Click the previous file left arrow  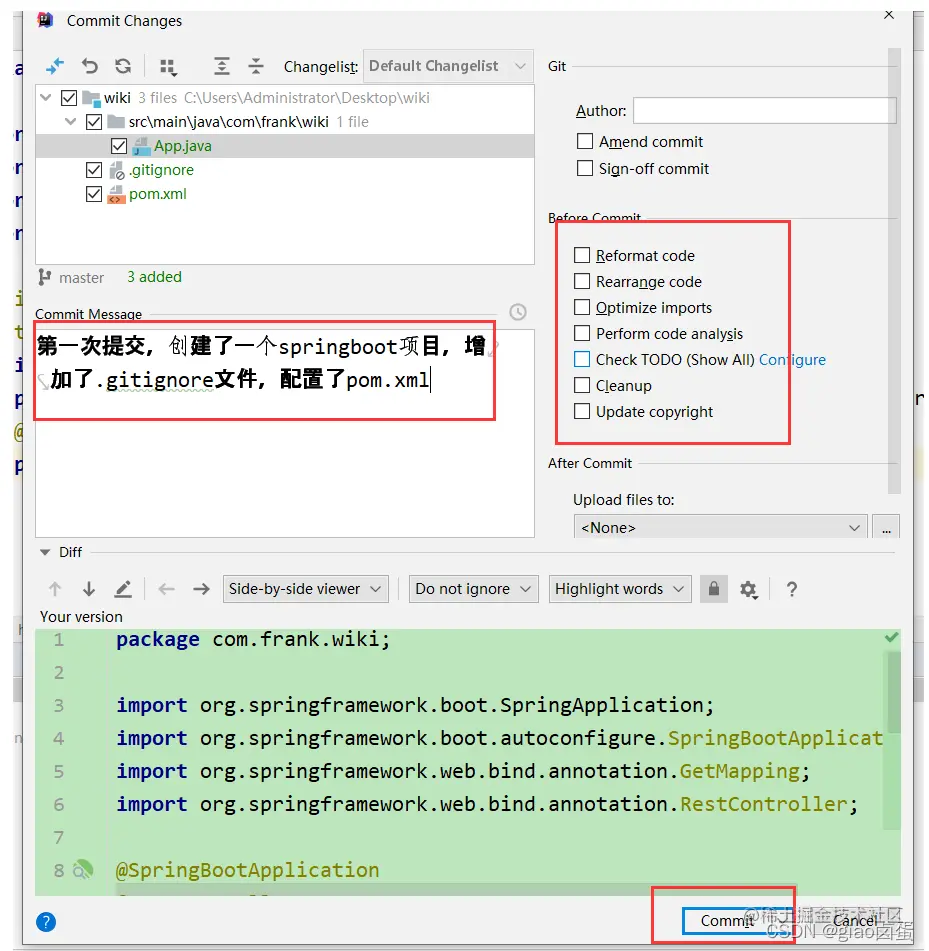tap(166, 589)
